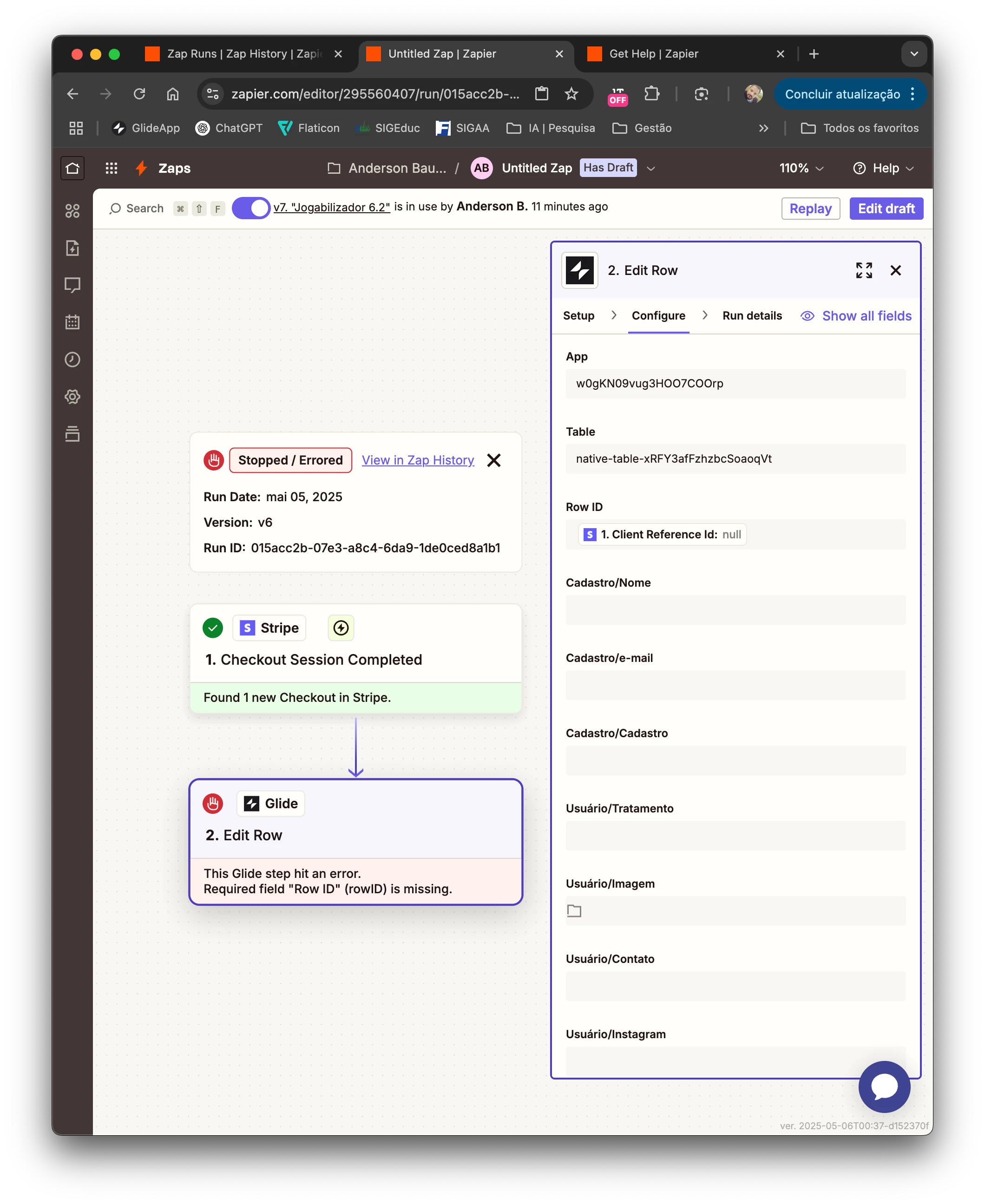Viewport: 985px width, 1204px height.
Task: Click the Zaps lightning bolt logo
Action: (141, 168)
